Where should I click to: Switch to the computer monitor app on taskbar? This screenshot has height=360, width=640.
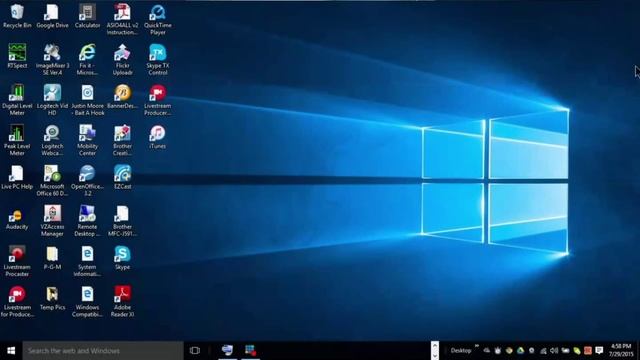tap(227, 351)
